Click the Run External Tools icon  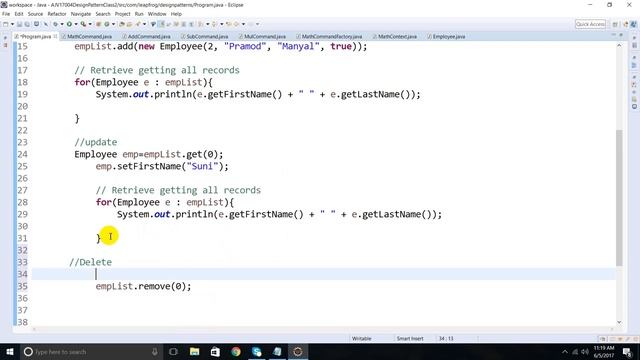point(83,24)
